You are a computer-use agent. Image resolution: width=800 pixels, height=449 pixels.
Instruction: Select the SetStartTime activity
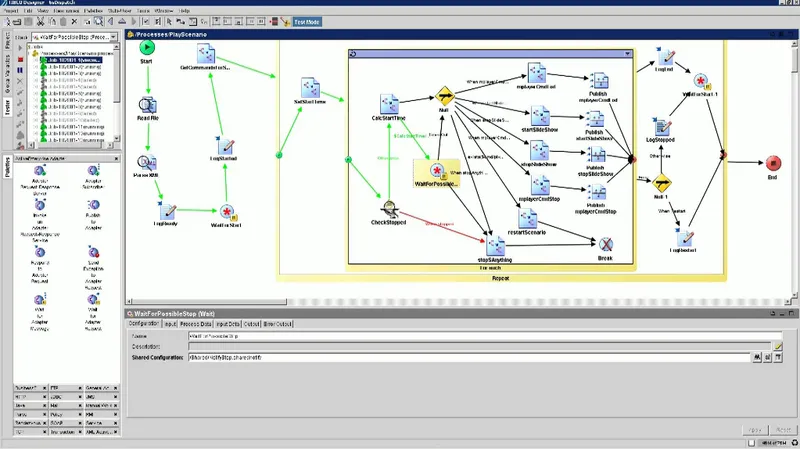pos(310,88)
